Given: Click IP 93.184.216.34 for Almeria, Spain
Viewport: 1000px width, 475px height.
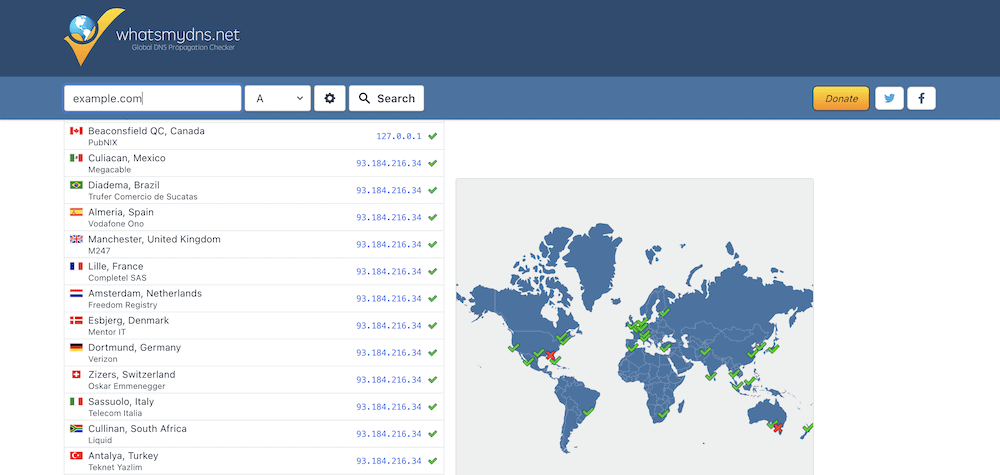Looking at the screenshot, I should pos(389,217).
